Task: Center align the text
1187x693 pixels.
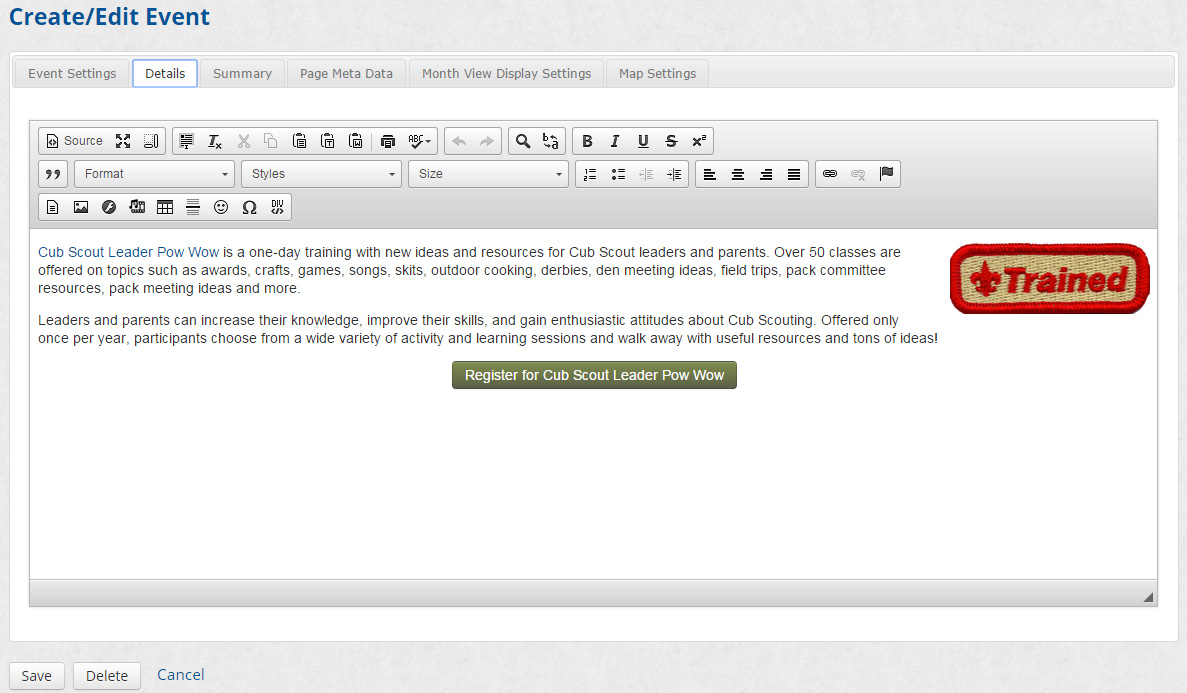Action: tap(737, 174)
